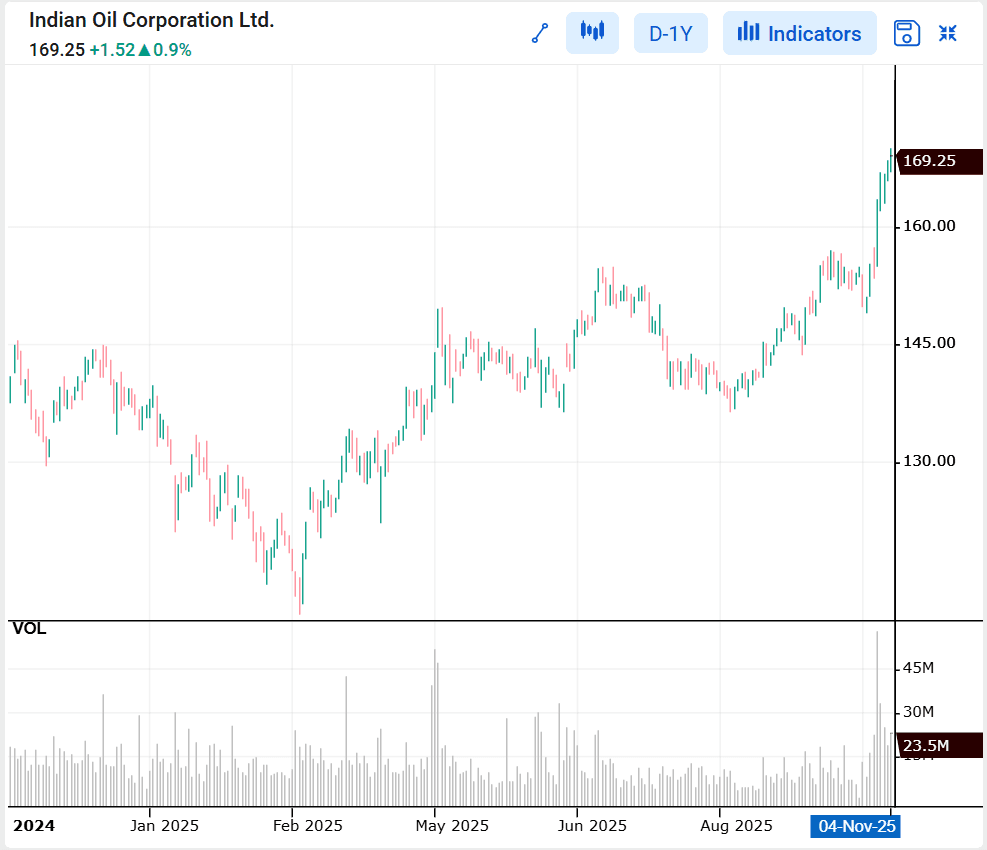Click the May 2025 date axis label

click(x=452, y=826)
